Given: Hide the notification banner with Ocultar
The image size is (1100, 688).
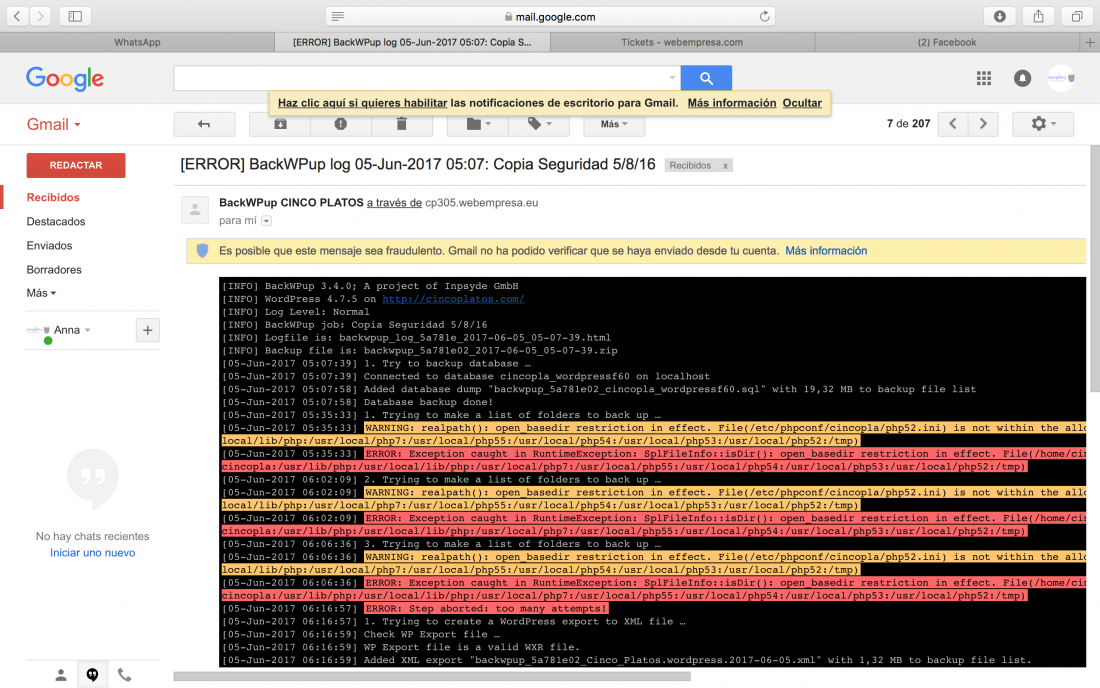Looking at the screenshot, I should [x=802, y=103].
